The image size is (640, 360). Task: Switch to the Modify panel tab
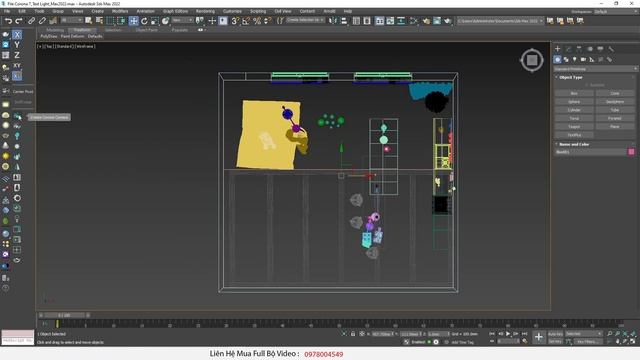click(x=568, y=49)
